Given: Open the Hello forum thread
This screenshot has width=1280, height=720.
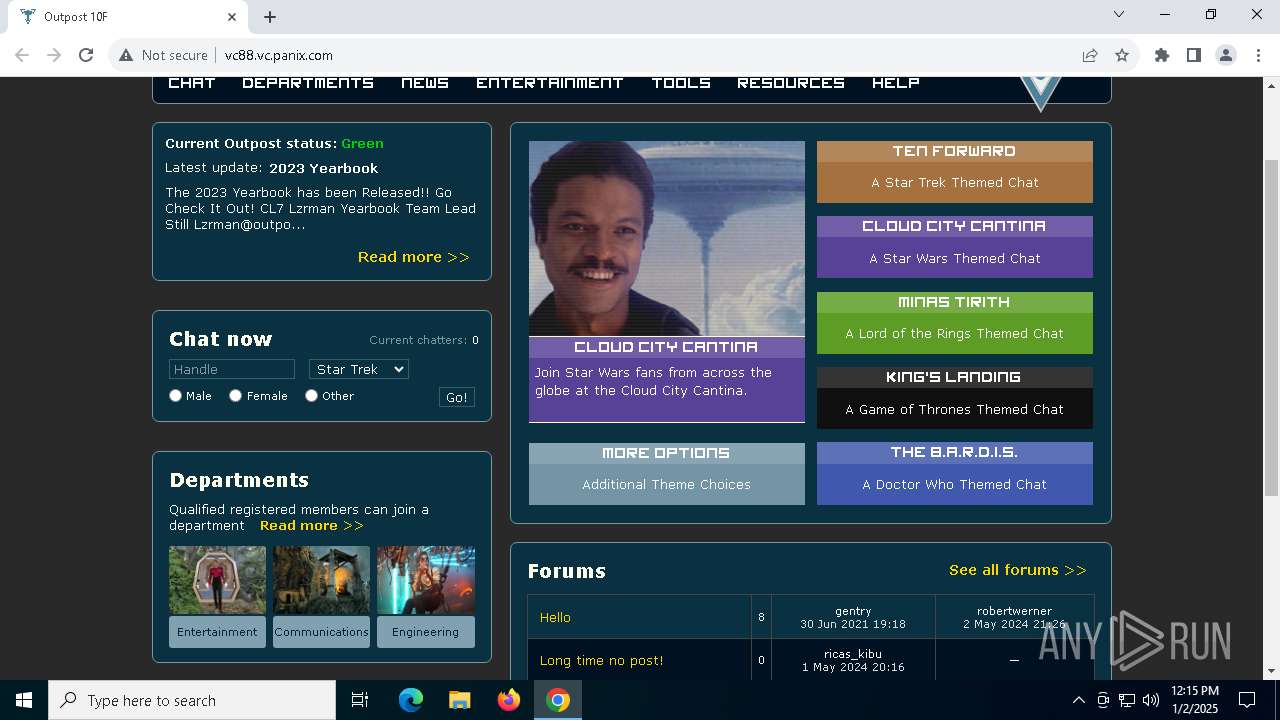Looking at the screenshot, I should 555,618.
